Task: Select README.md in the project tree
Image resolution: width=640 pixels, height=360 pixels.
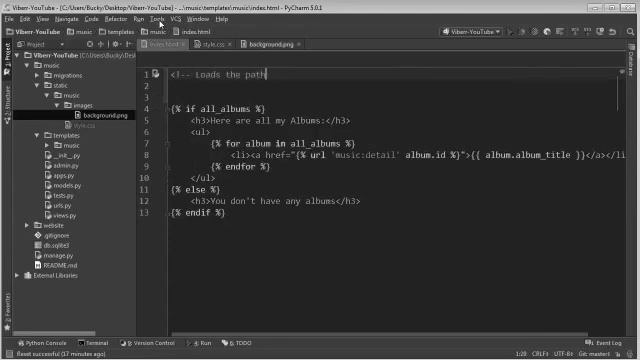Action: (56, 265)
